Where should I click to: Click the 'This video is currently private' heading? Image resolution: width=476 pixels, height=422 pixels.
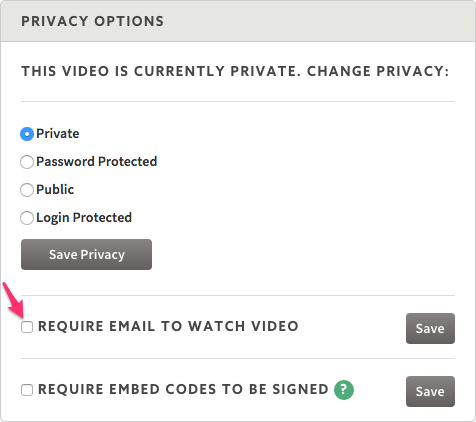[235, 71]
